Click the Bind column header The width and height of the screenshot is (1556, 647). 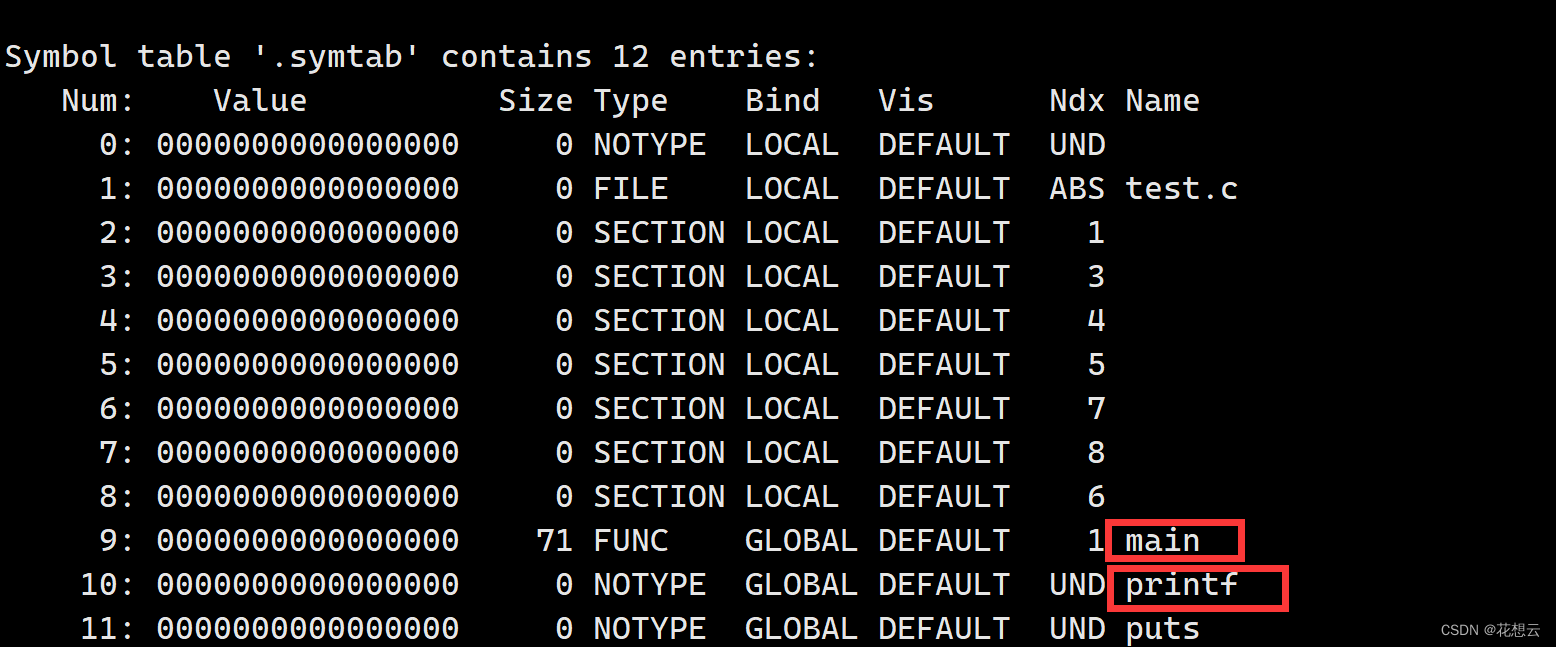(x=782, y=101)
